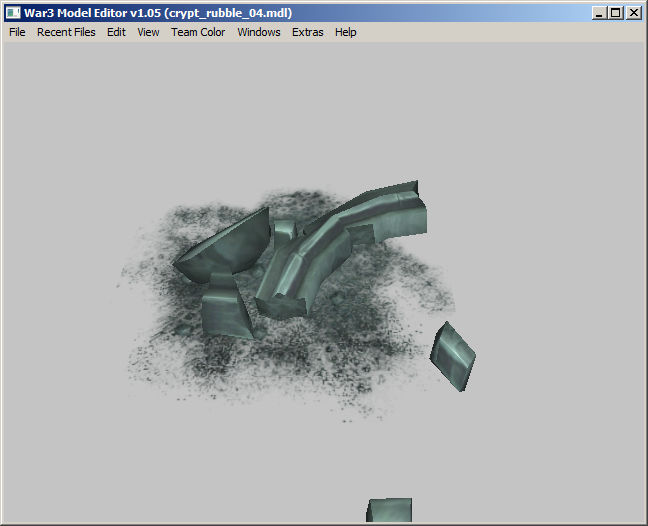Open the File menu

[17, 32]
